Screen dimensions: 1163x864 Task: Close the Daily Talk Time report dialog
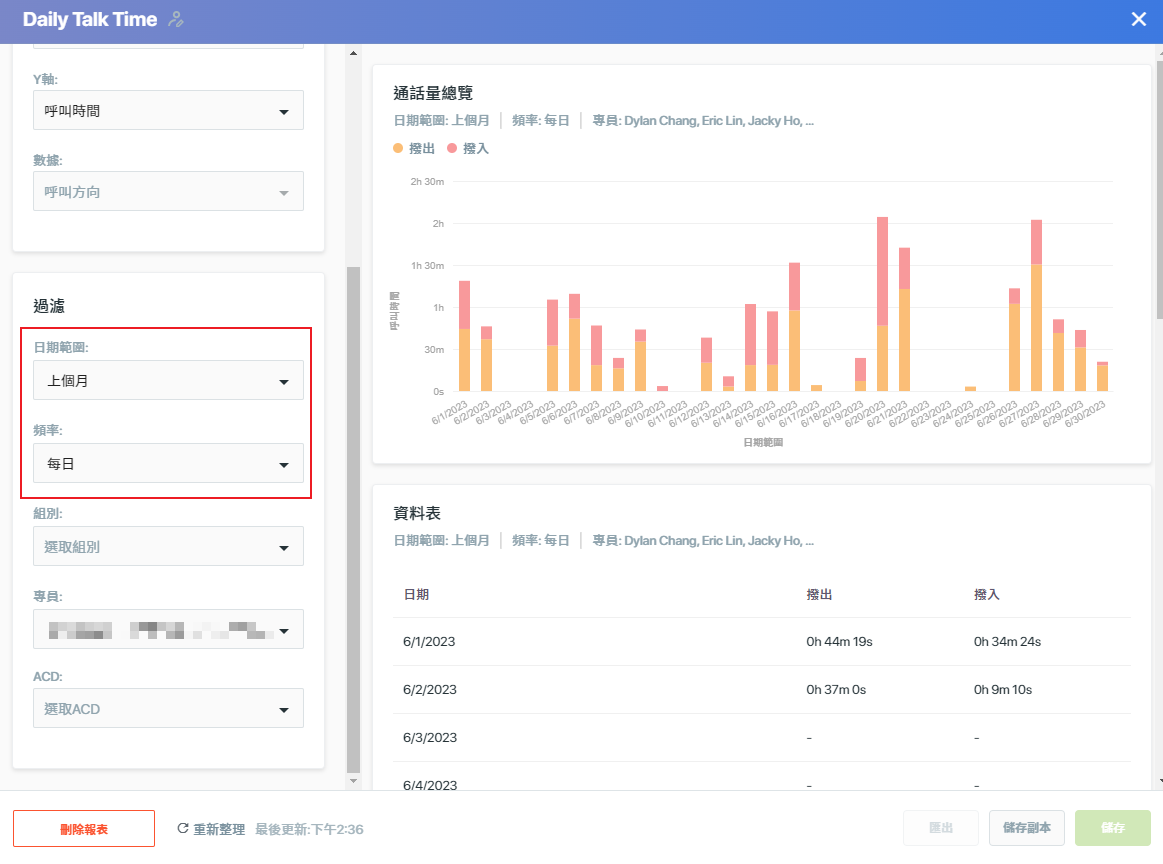[1139, 19]
